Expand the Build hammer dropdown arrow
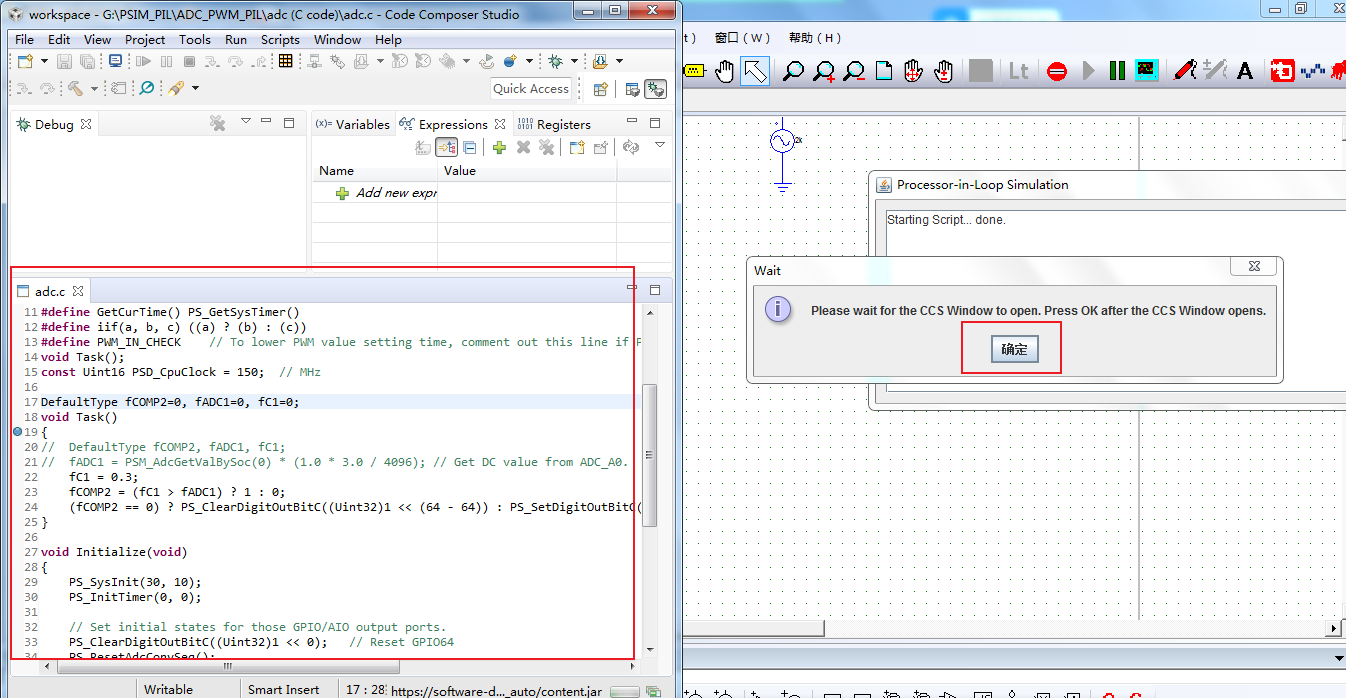The image size is (1346, 698). click(x=94, y=89)
